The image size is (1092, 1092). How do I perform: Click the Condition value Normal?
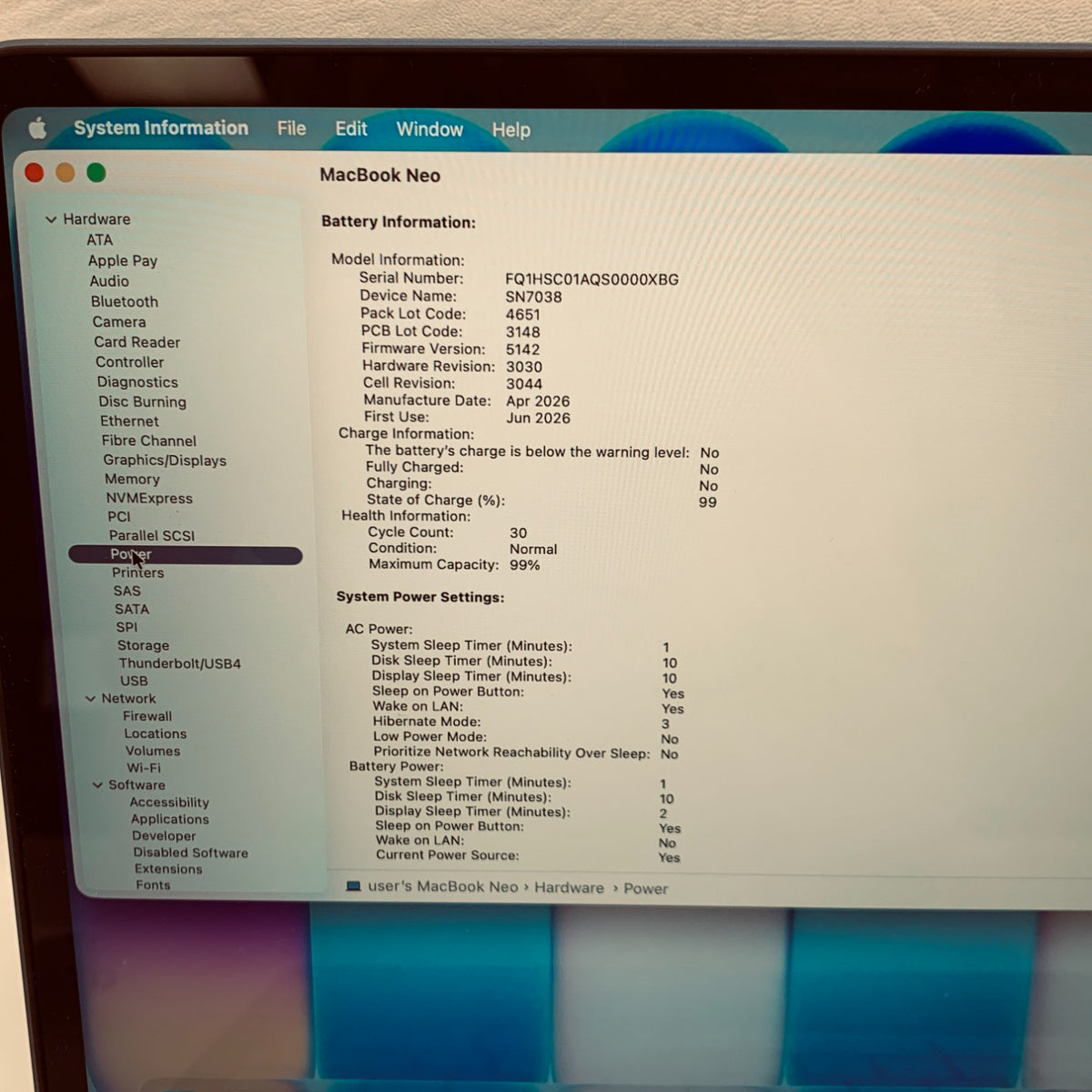533,550
